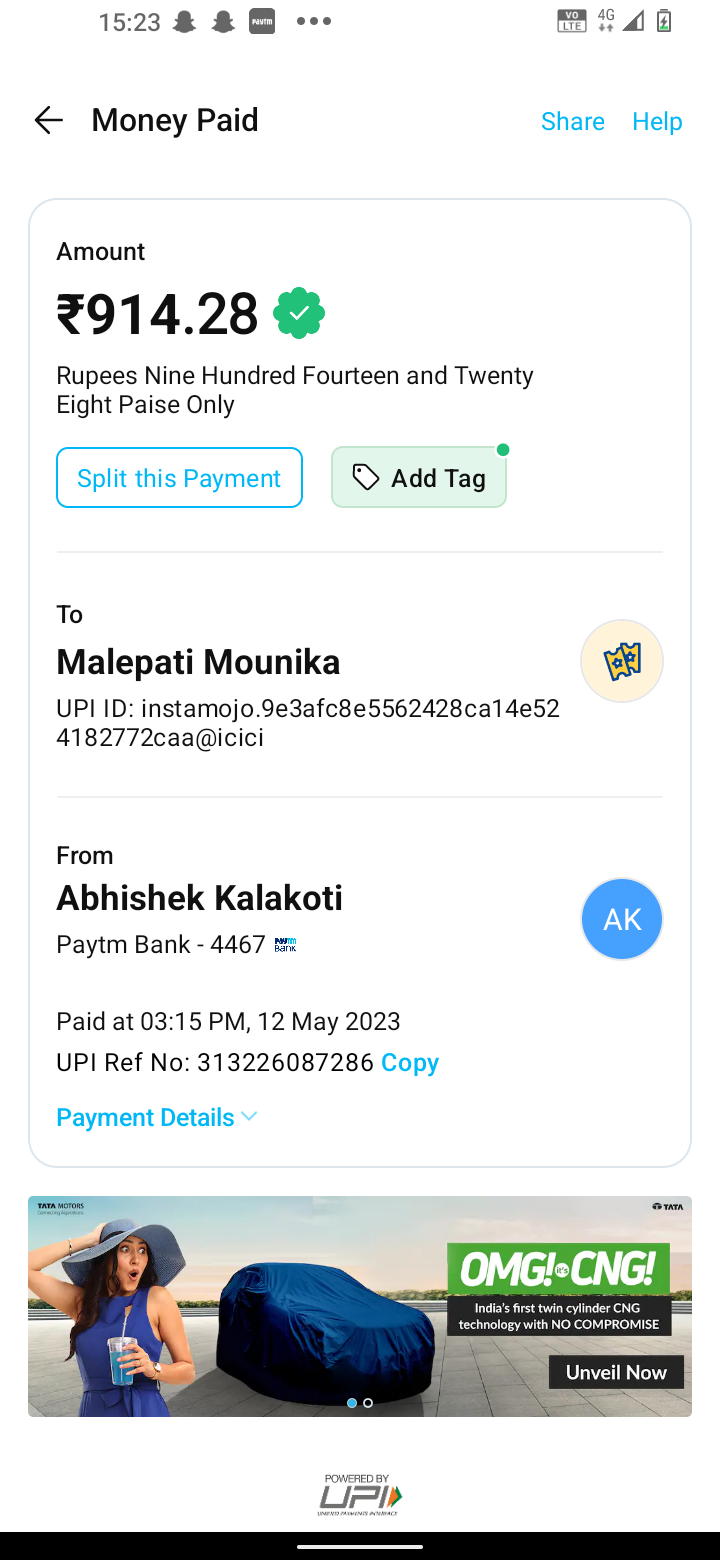Tap the chevron next to Payment Details

tap(250, 1116)
